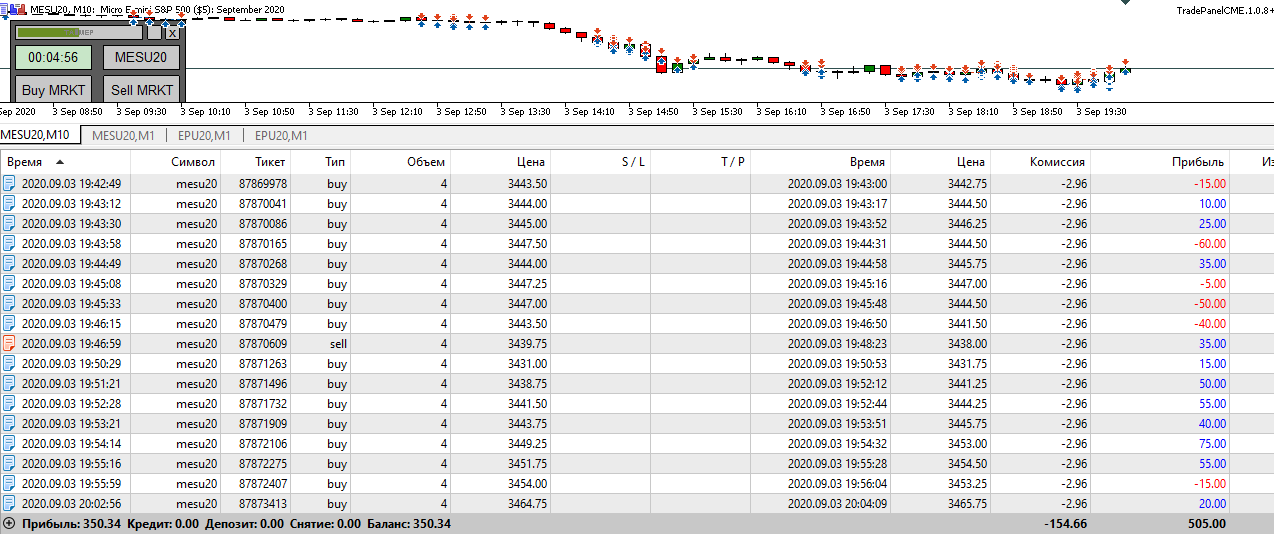Click the row icon for ticket 87870400
This screenshot has width=1274, height=534.
click(9, 303)
